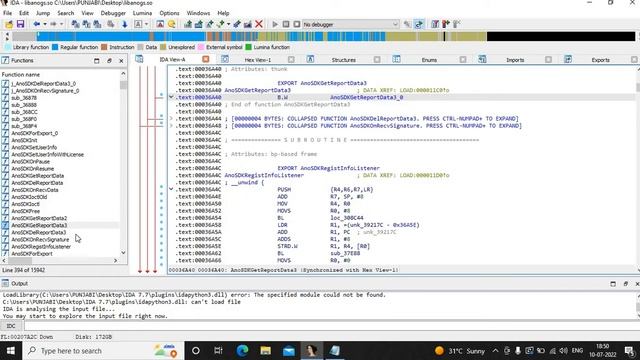Click the Instruction legend swatch
Image resolution: width=640 pixels, height=360 pixels.
pyautogui.click(x=104, y=47)
